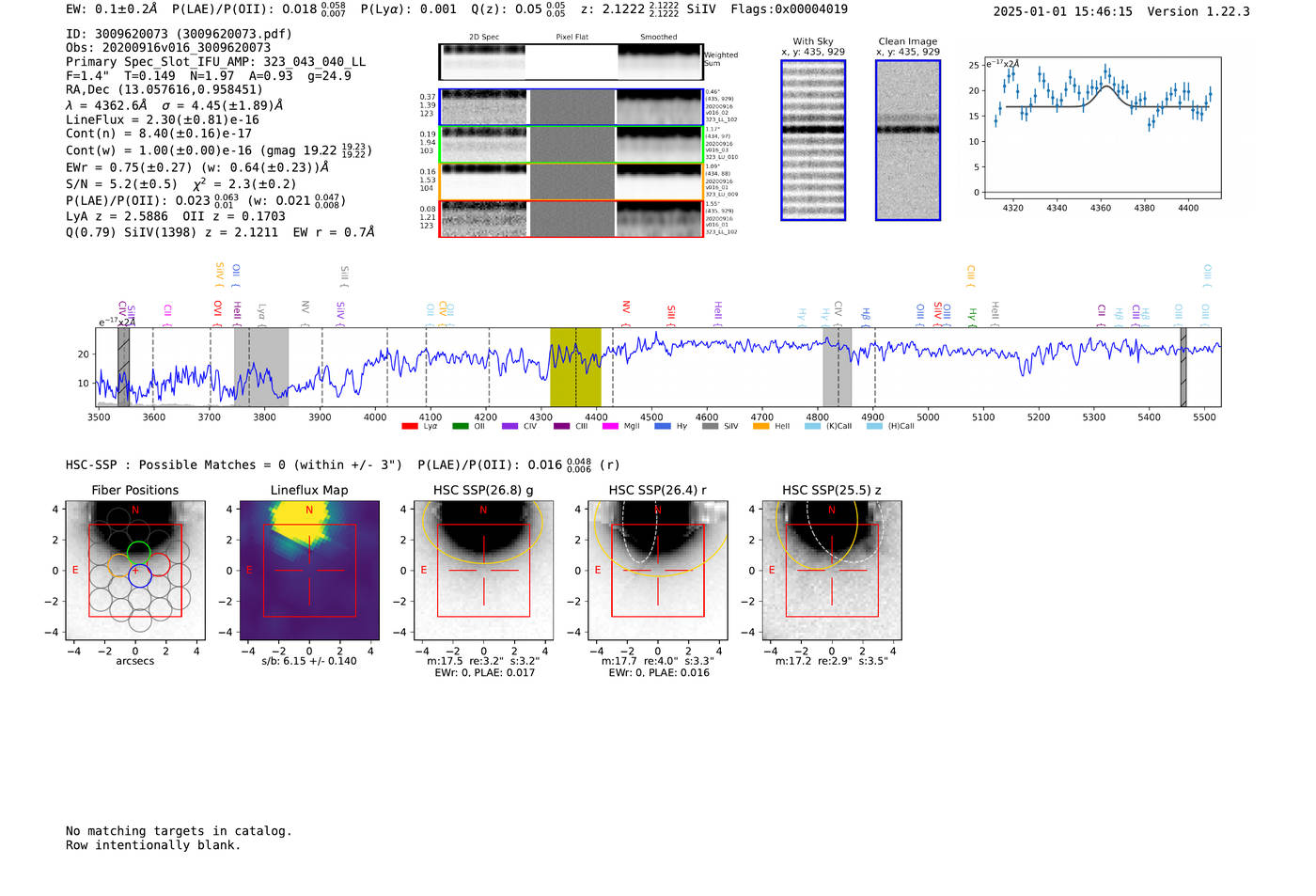Click the yellow highlighted band in the spectrum
This screenshot has height=896, width=1316.
[x=575, y=367]
